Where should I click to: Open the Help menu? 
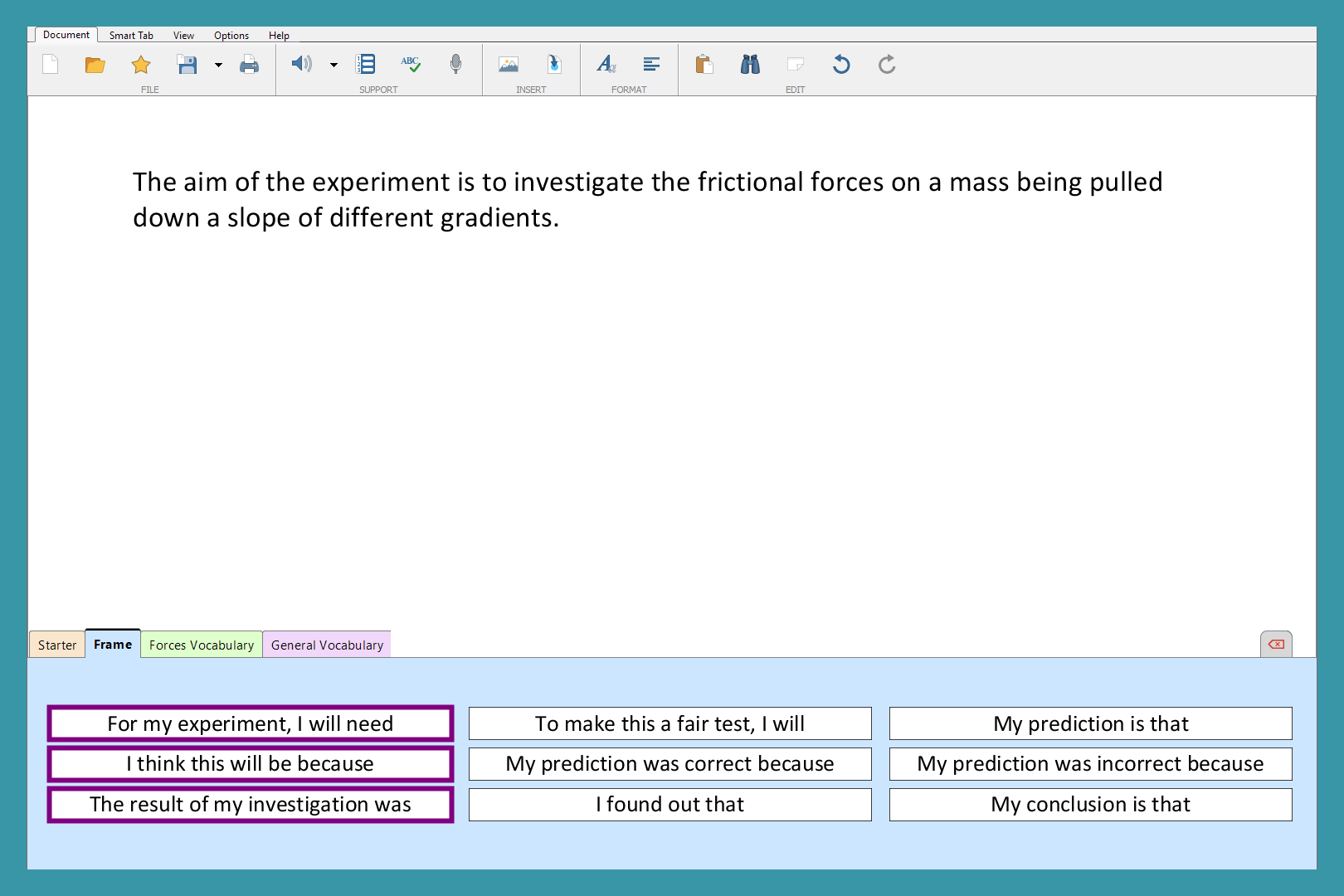pyautogui.click(x=279, y=36)
